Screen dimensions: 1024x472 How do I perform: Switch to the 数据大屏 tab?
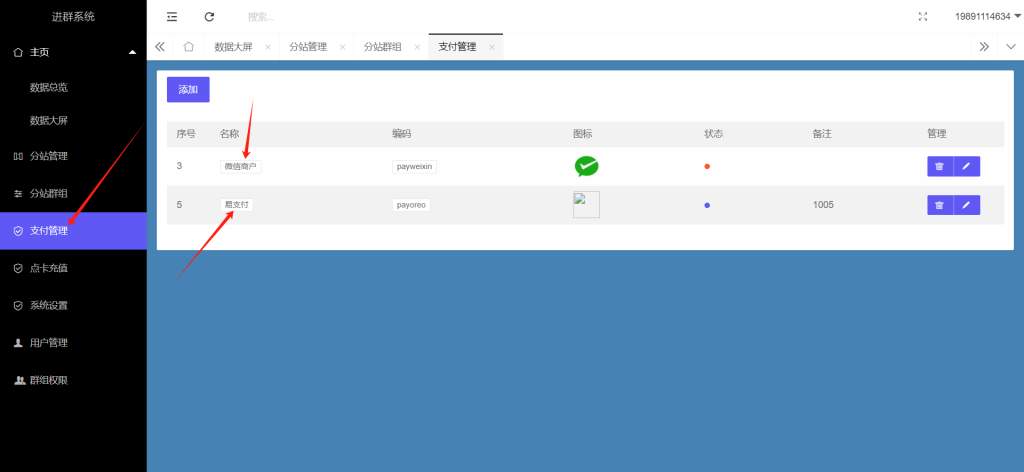pyautogui.click(x=233, y=47)
